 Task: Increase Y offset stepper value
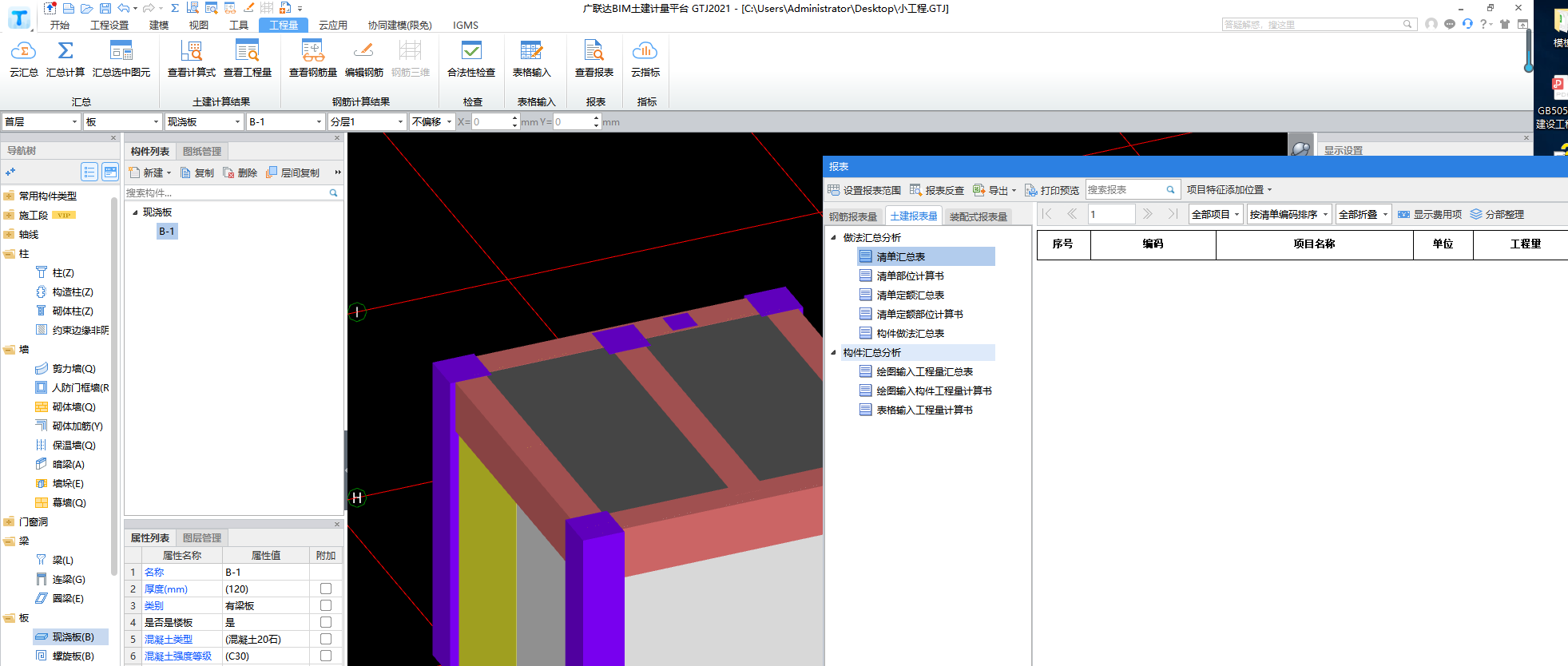596,117
